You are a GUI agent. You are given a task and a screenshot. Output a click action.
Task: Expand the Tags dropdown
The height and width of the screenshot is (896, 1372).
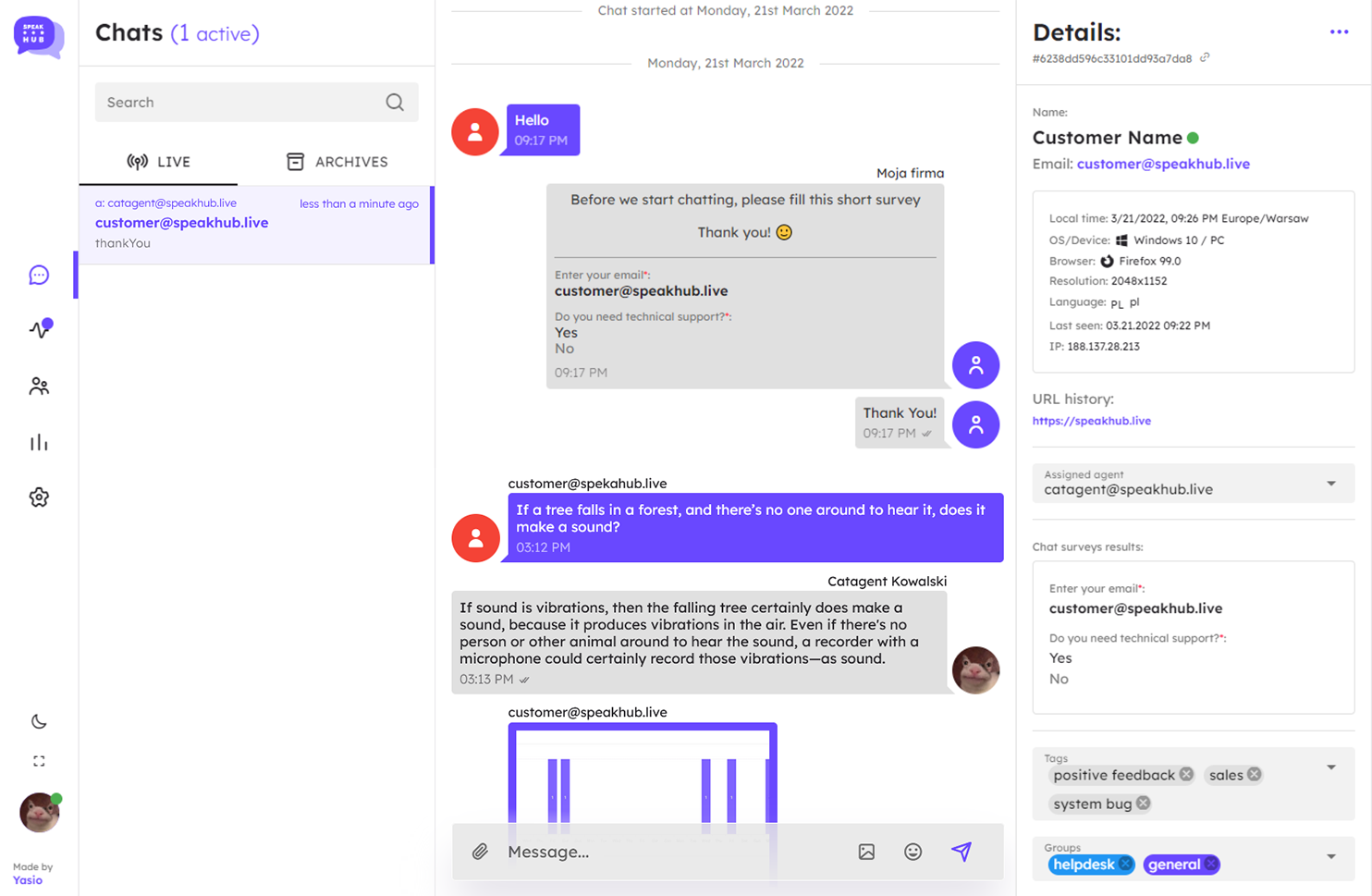[1330, 767]
